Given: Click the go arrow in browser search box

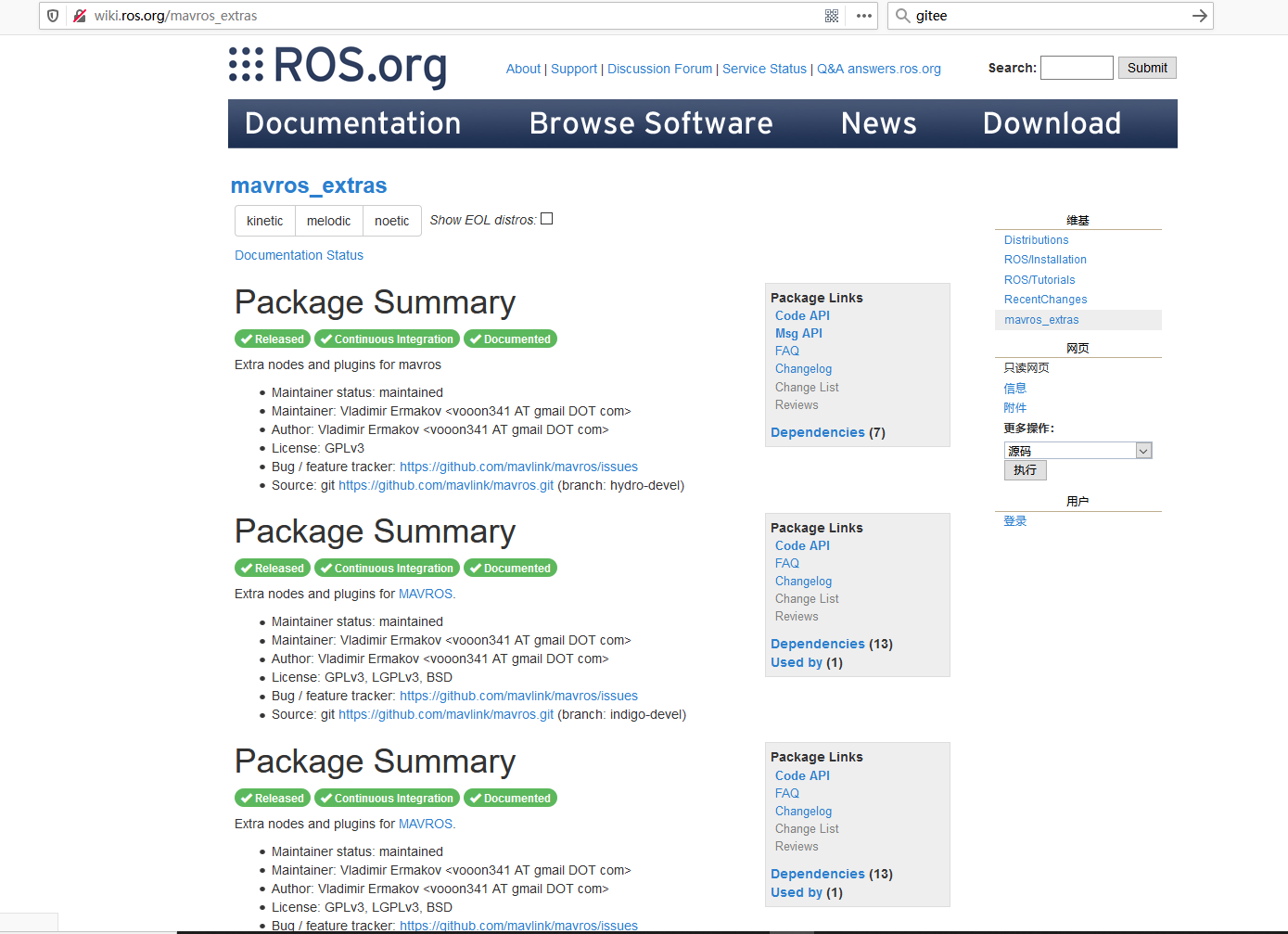Looking at the screenshot, I should [x=1199, y=16].
